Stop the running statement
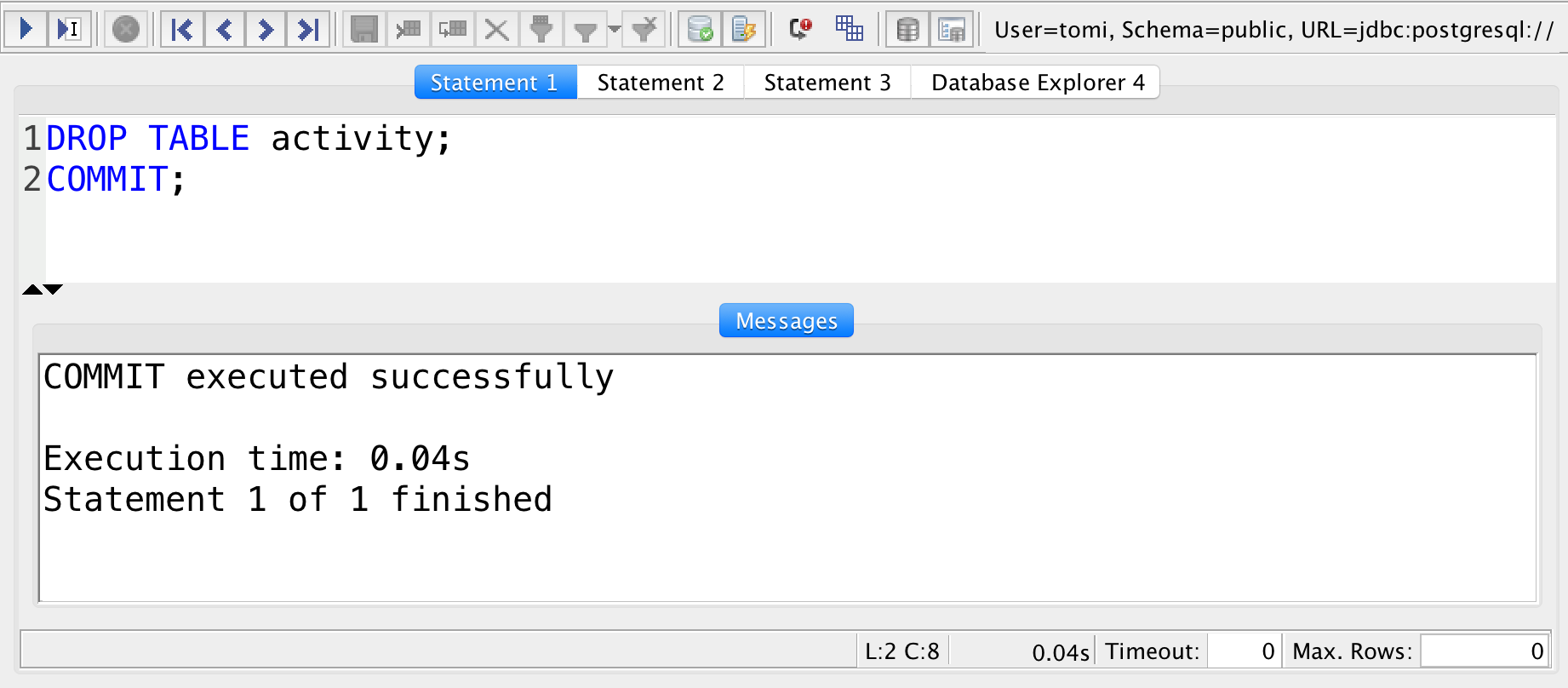1568x688 pixels. (124, 28)
